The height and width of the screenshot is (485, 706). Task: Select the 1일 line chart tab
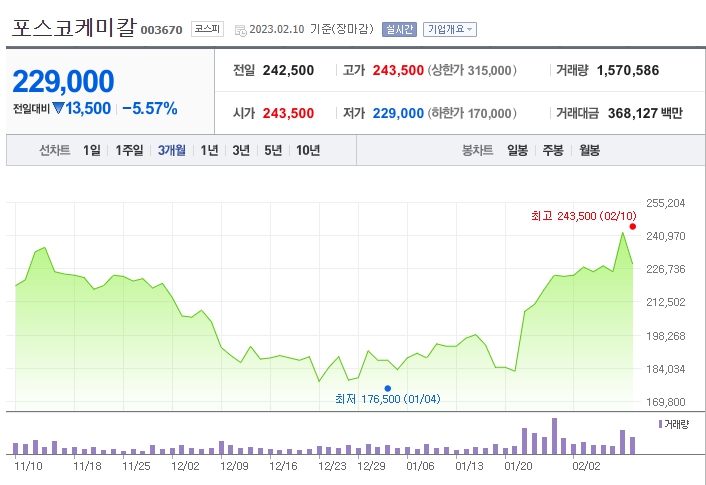pos(92,150)
